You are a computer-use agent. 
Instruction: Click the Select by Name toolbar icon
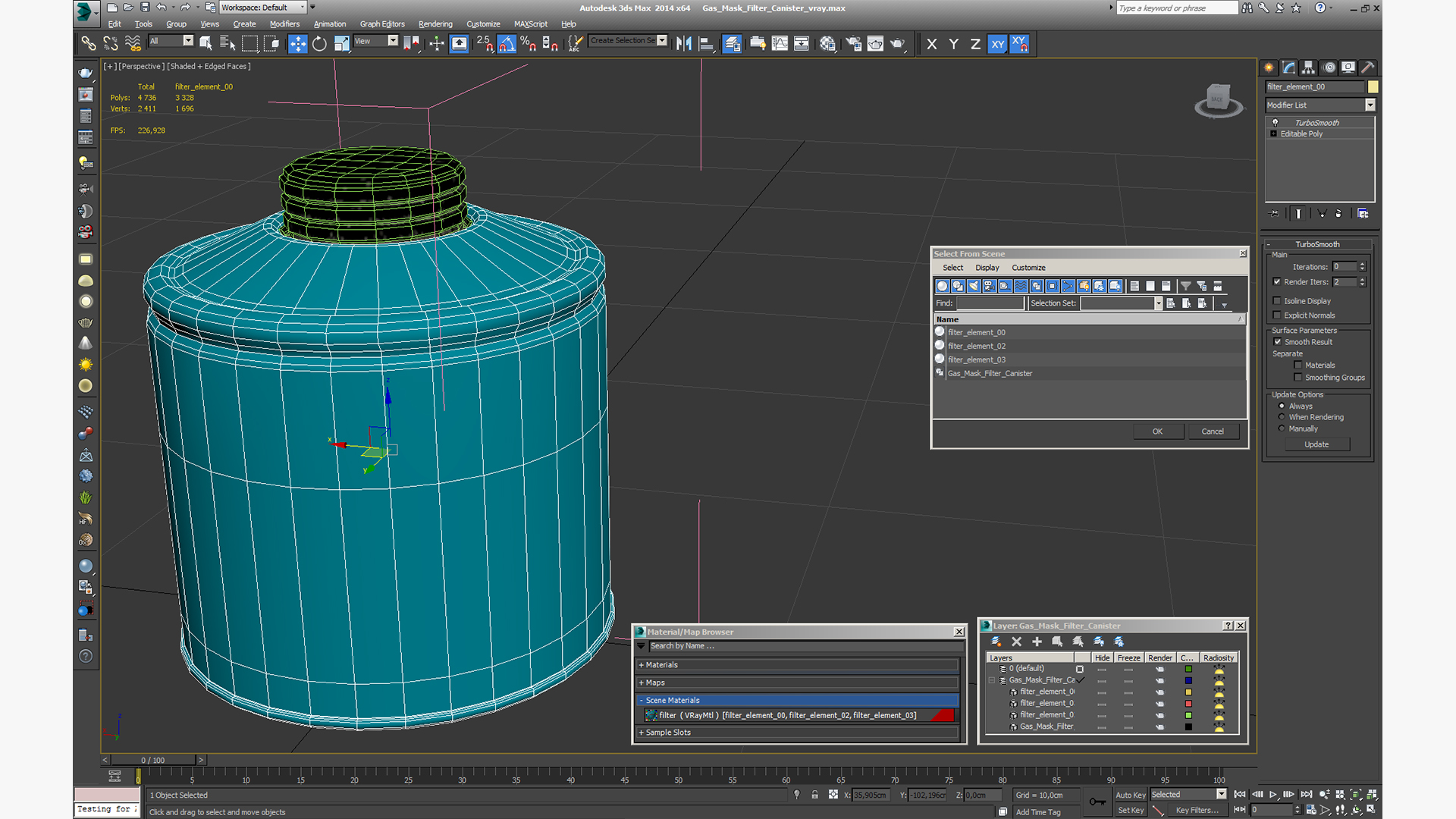coord(227,44)
